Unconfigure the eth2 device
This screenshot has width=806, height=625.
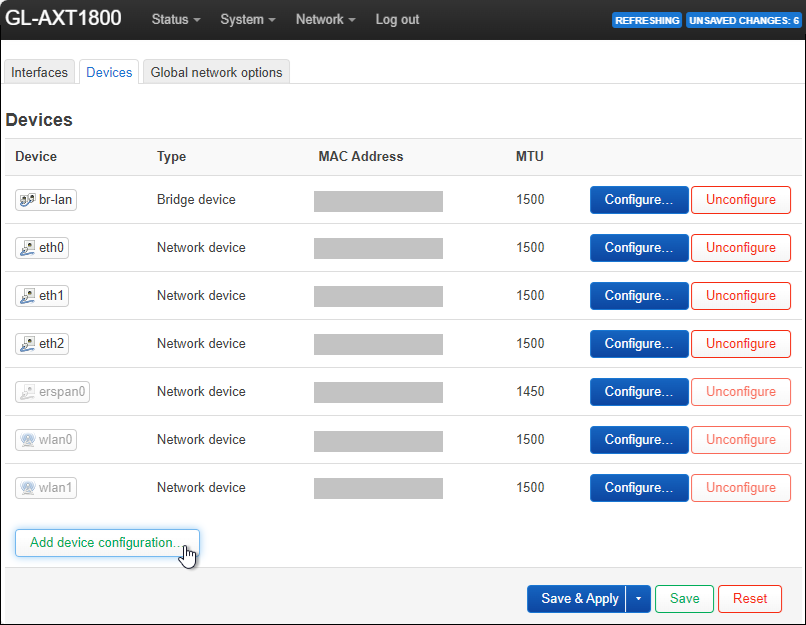tap(741, 344)
